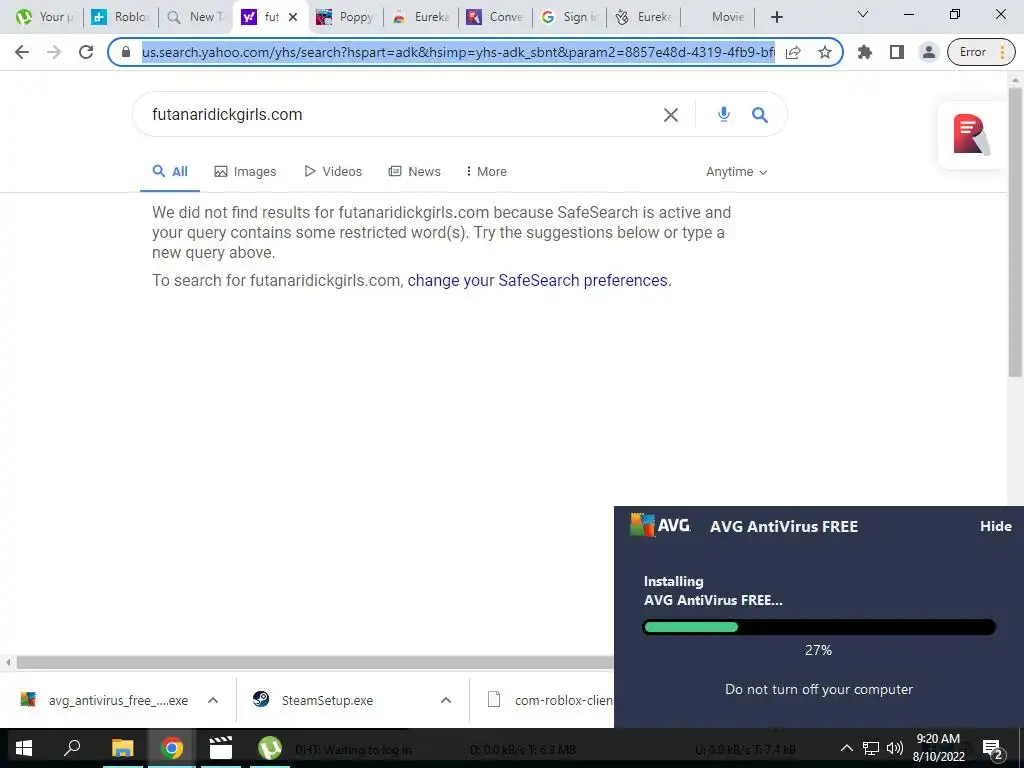1024x768 pixels.
Task: Open the Chrome profile avatar
Action: tap(928, 52)
